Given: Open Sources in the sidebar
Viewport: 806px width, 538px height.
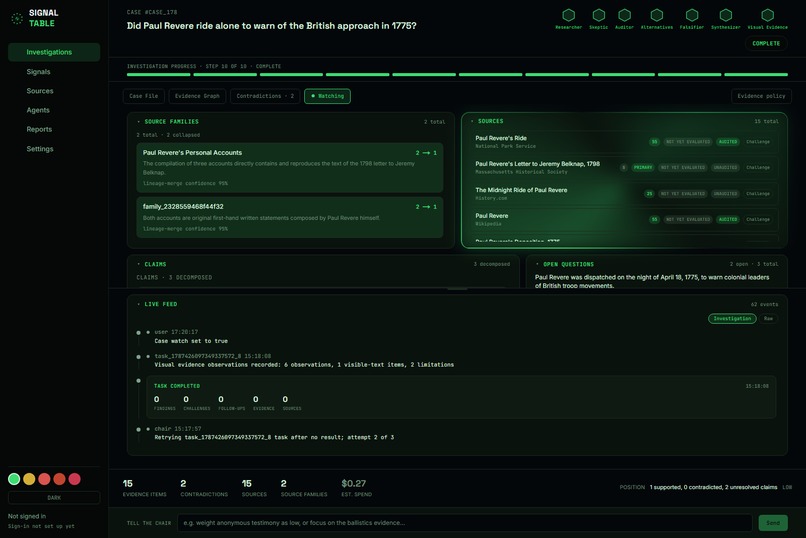Looking at the screenshot, I should coord(40,91).
